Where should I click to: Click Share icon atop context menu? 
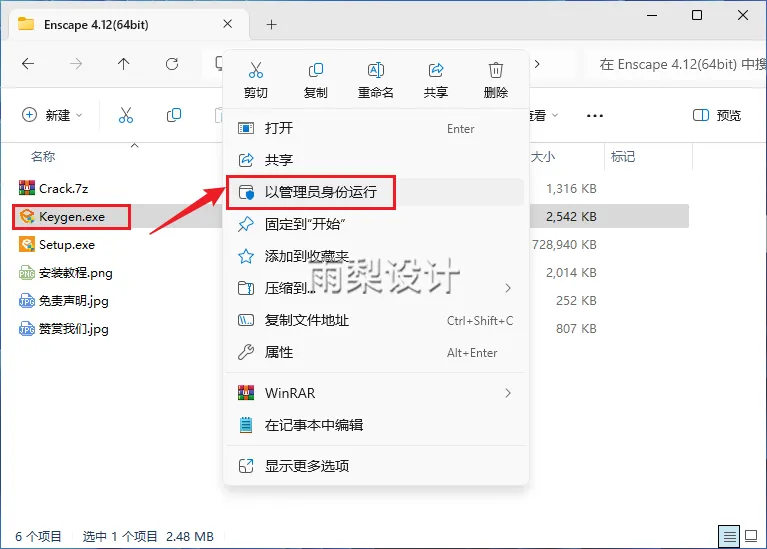(x=435, y=70)
